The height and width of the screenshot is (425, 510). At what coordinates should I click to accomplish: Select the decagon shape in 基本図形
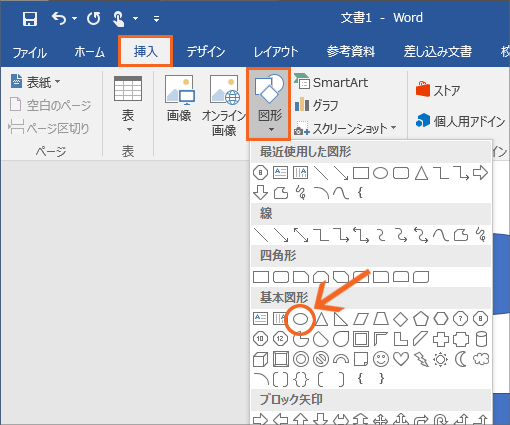coord(260,339)
